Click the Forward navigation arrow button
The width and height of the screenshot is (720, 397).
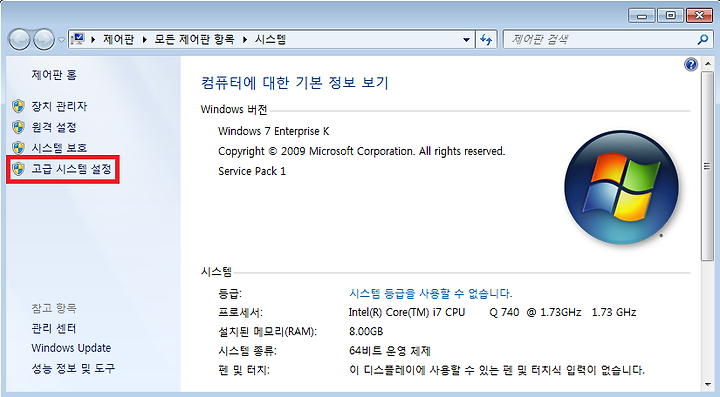coord(44,40)
